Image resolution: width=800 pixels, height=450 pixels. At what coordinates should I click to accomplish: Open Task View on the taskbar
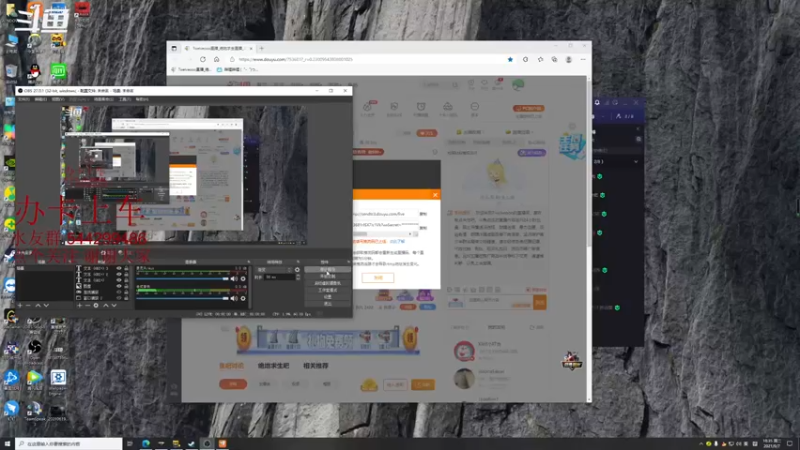(x=130, y=444)
